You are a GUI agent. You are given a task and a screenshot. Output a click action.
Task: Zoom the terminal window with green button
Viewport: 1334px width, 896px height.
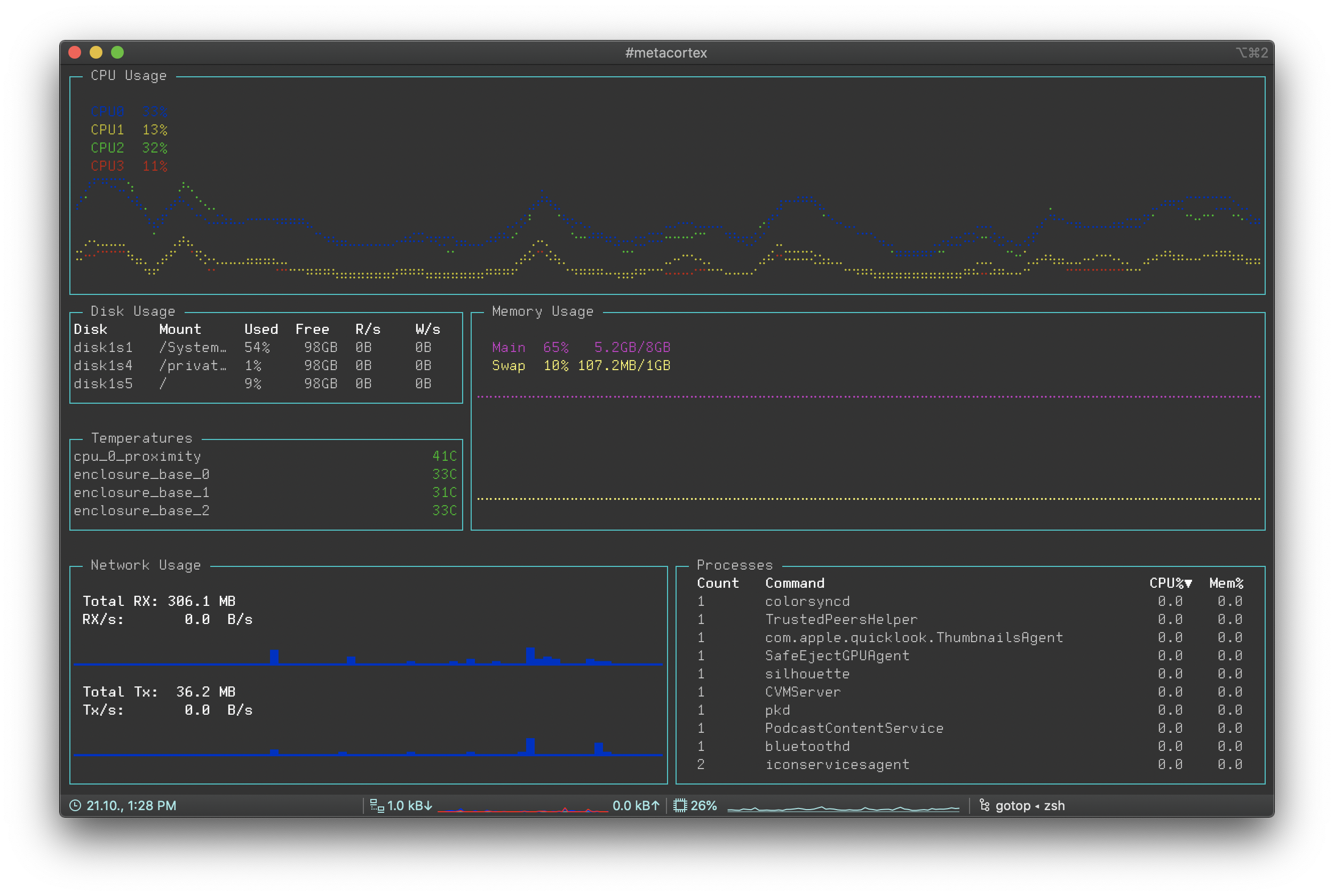pyautogui.click(x=117, y=53)
